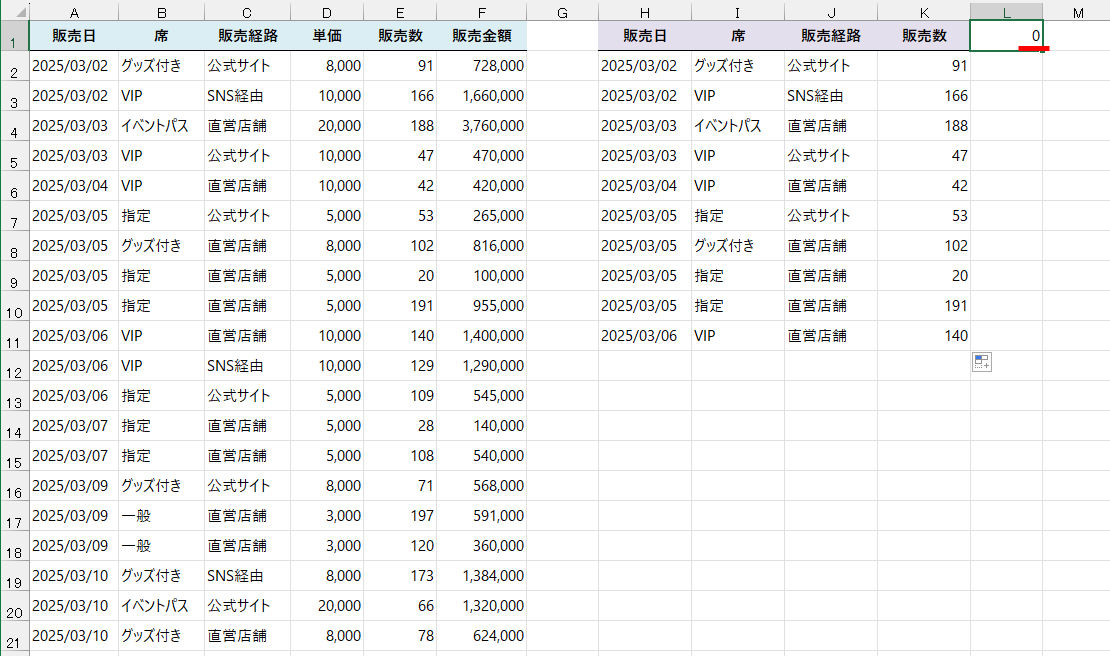Select column L header
This screenshot has height=656, width=1110.
[1006, 12]
